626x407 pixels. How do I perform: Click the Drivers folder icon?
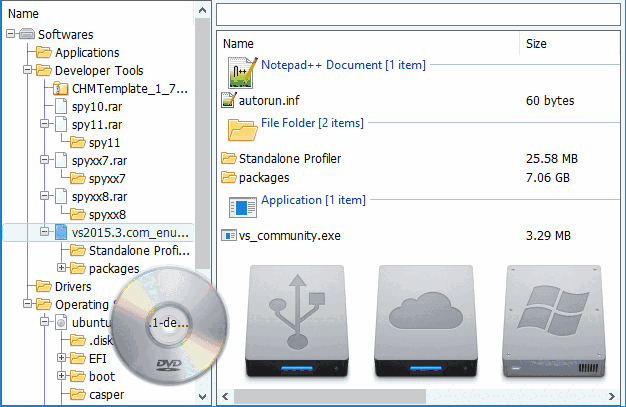[44, 286]
